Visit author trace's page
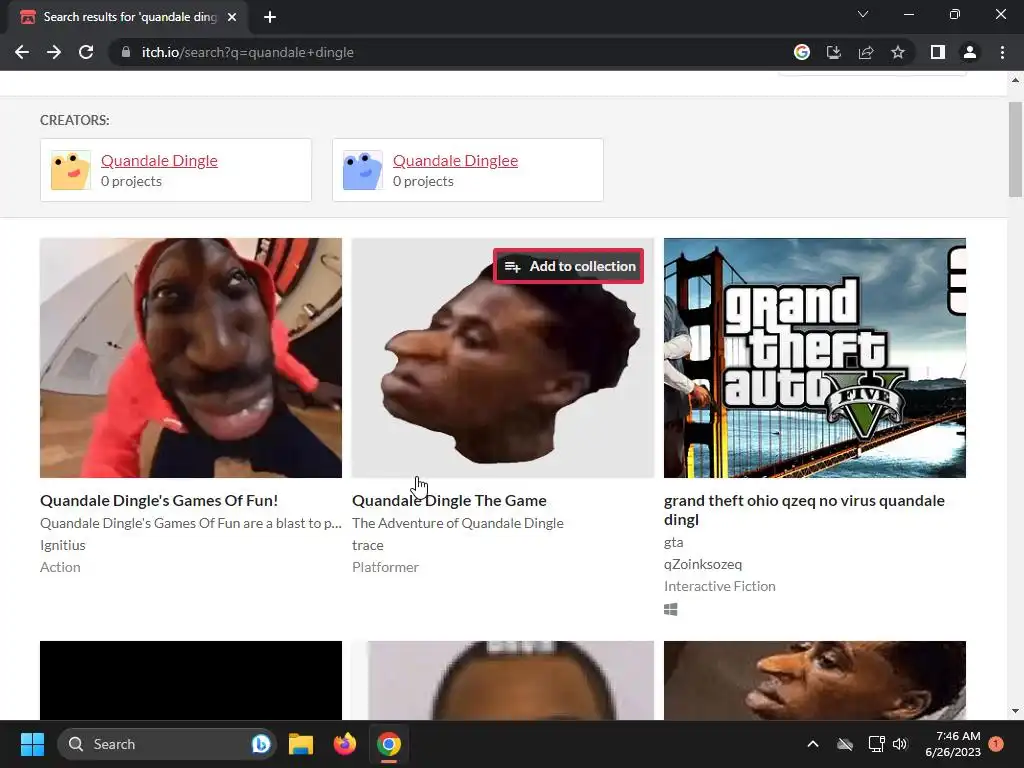This screenshot has height=768, width=1024. pos(368,545)
